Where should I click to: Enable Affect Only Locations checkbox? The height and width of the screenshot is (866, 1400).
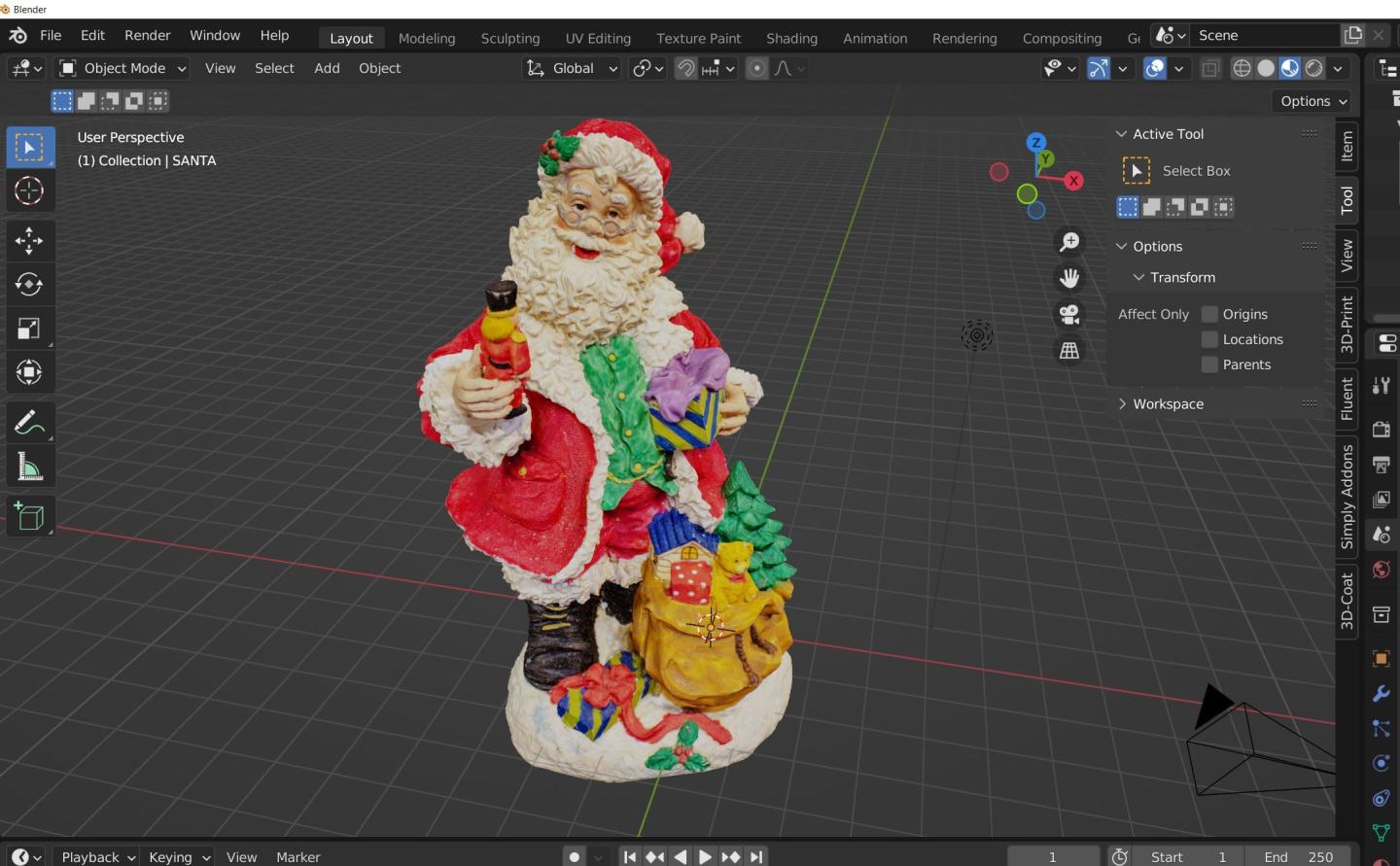pos(1210,339)
